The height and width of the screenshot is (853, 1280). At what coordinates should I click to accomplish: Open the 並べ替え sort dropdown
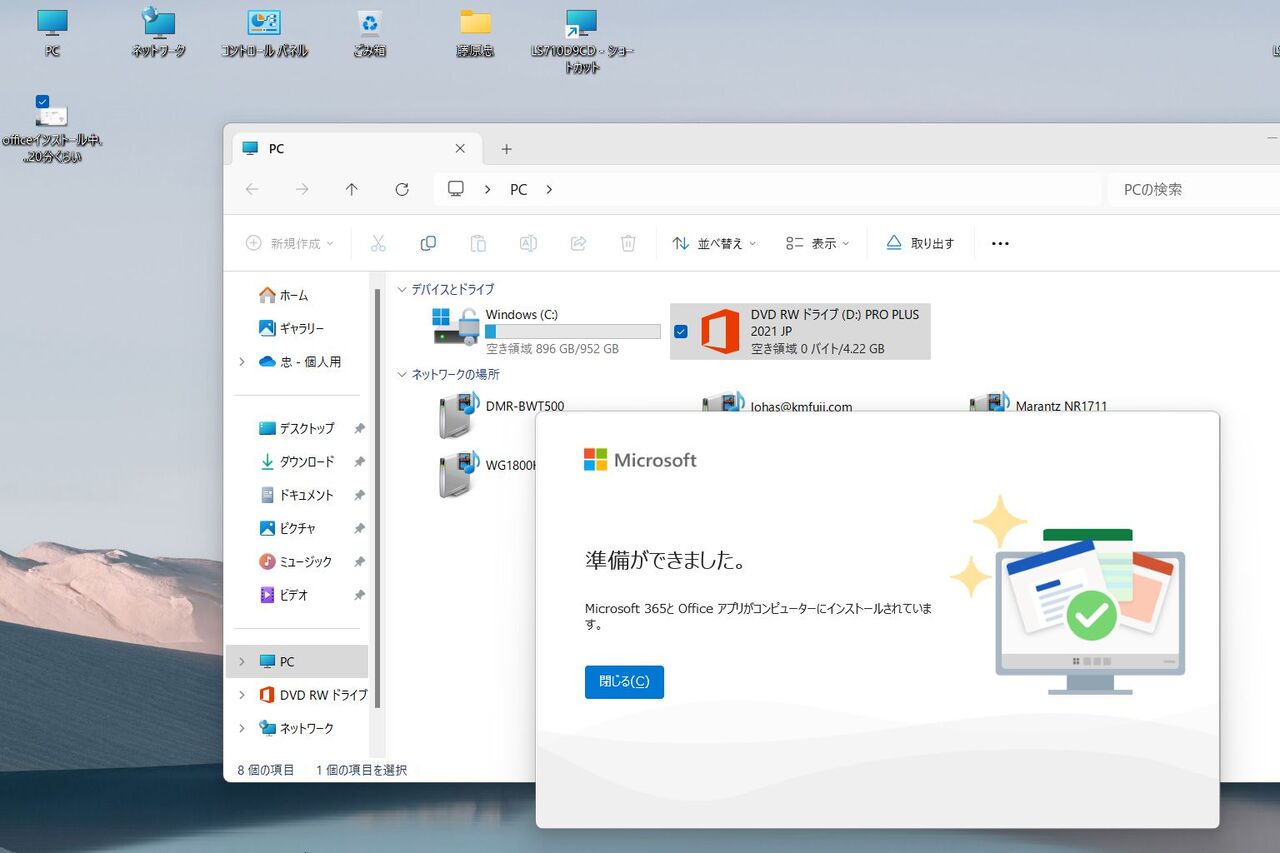(x=714, y=243)
